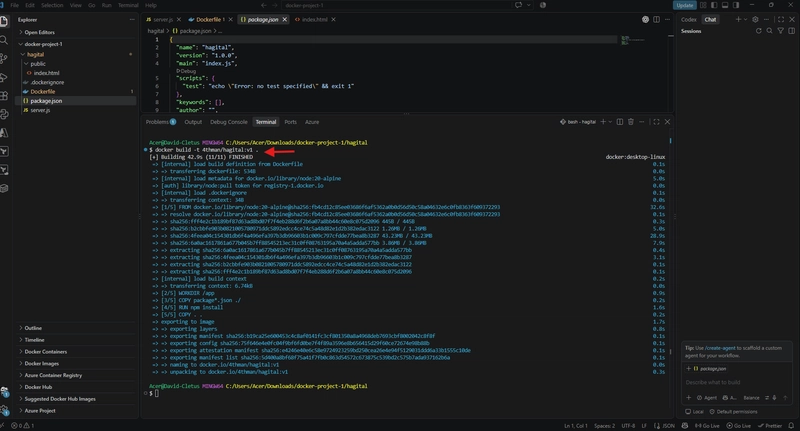800x431 pixels.
Task: Click the Explorer more actions ellipsis
Action: click(132, 19)
